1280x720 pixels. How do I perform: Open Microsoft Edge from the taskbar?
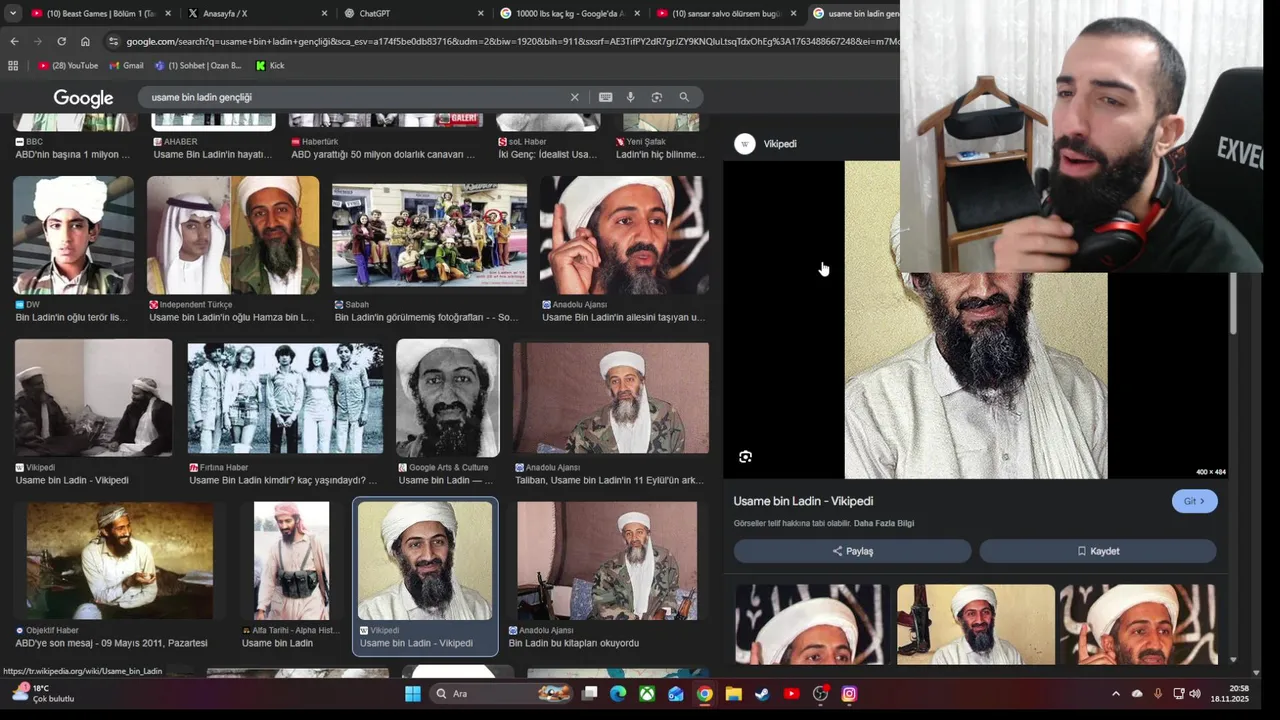[618, 693]
